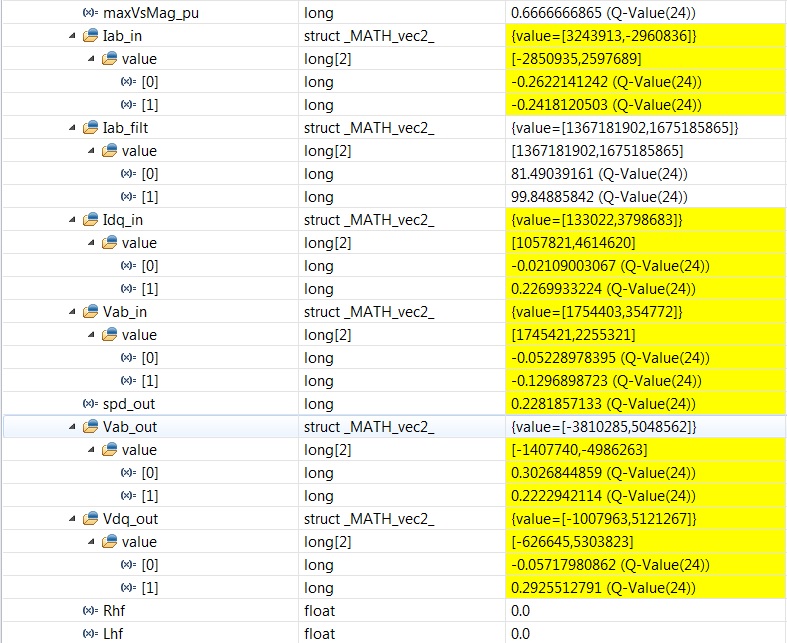Click the array icon of value under Idq_in
The image size is (787, 643).
click(109, 242)
